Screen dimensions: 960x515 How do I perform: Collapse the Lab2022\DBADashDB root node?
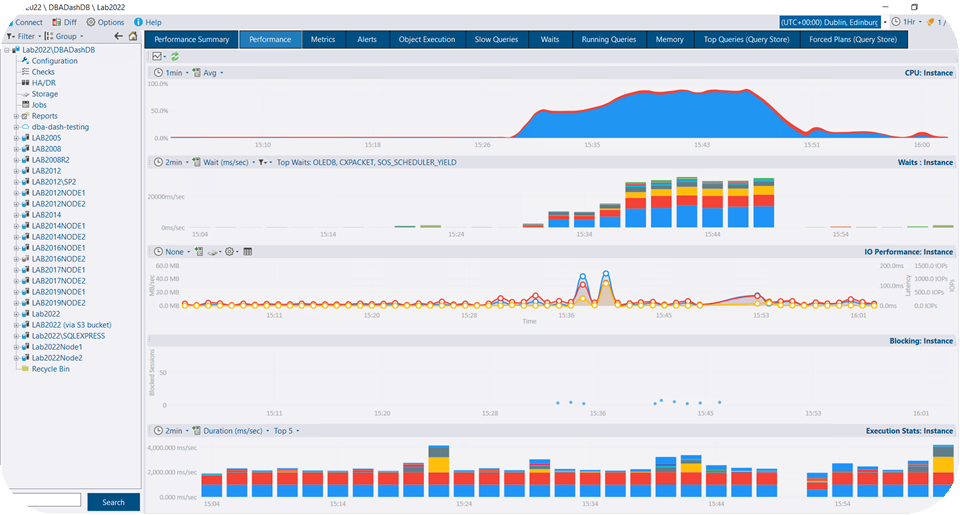(7, 50)
